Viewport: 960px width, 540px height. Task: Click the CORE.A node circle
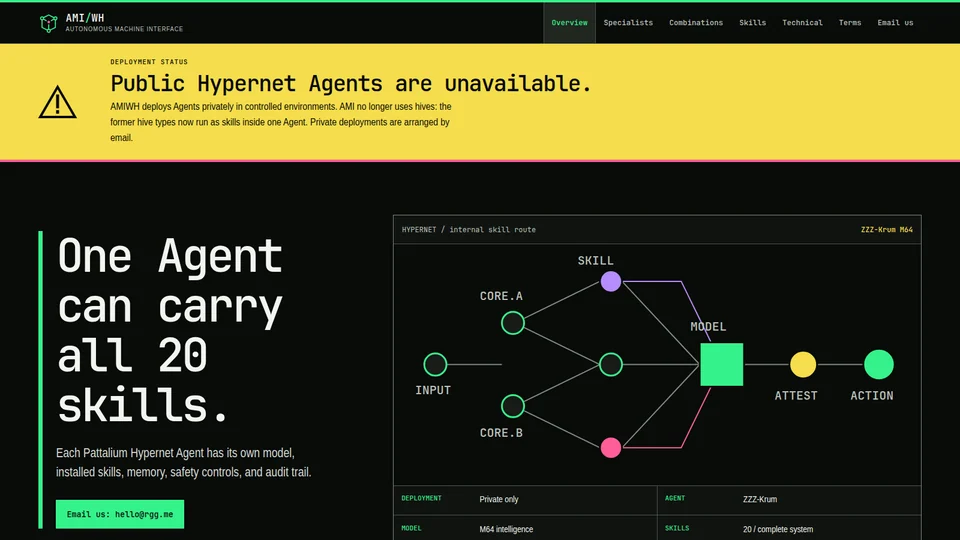[x=512, y=323]
